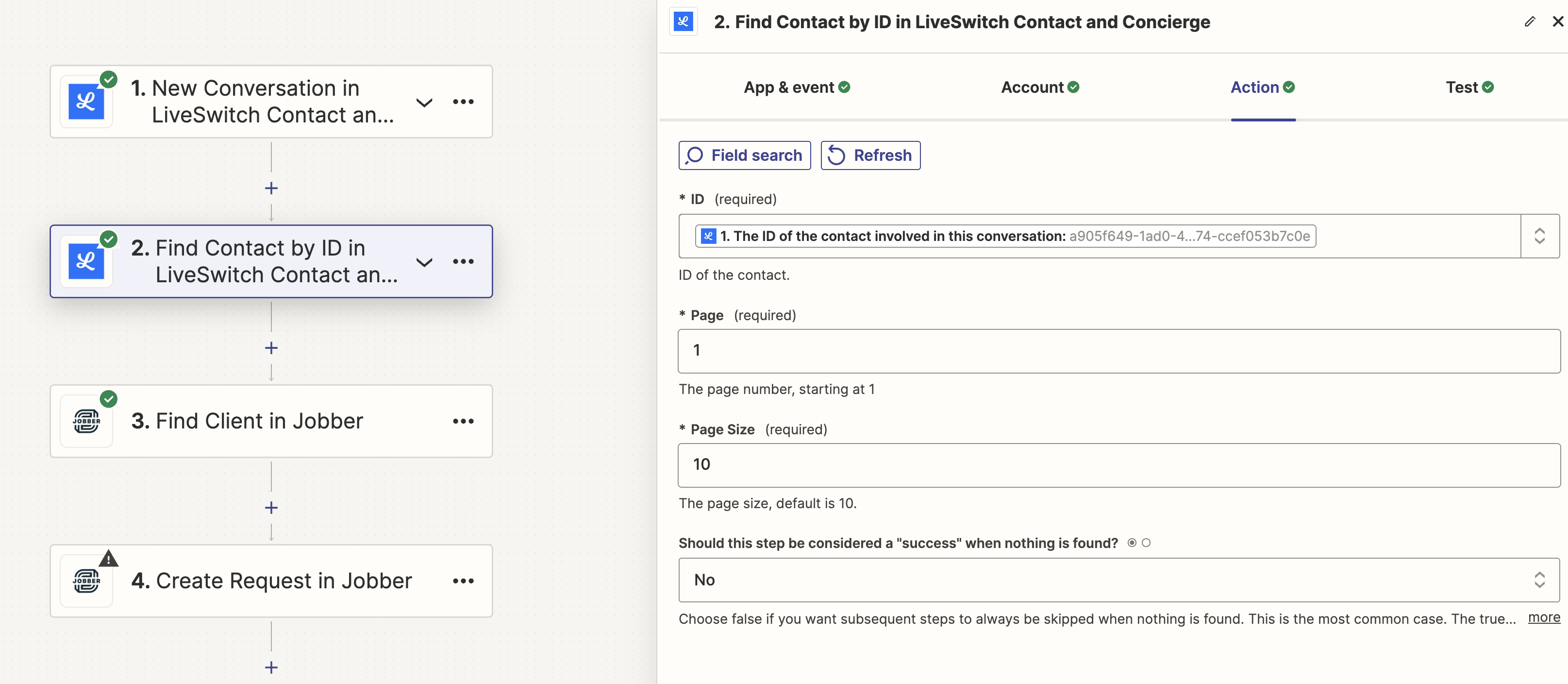Select the '4. Create Request in Jobber' step
The height and width of the screenshot is (684, 1568).
point(271,581)
